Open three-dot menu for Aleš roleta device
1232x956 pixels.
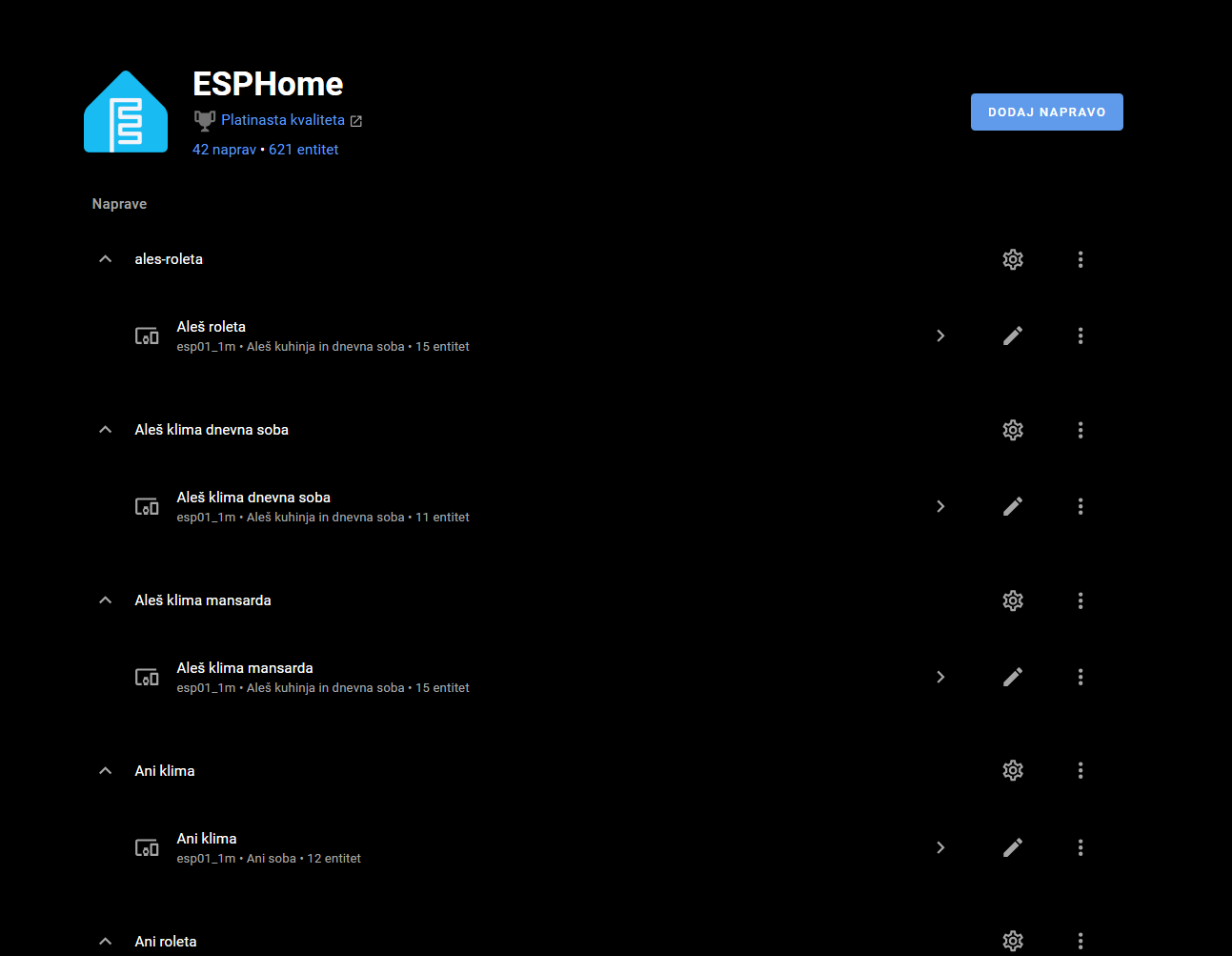point(1081,336)
